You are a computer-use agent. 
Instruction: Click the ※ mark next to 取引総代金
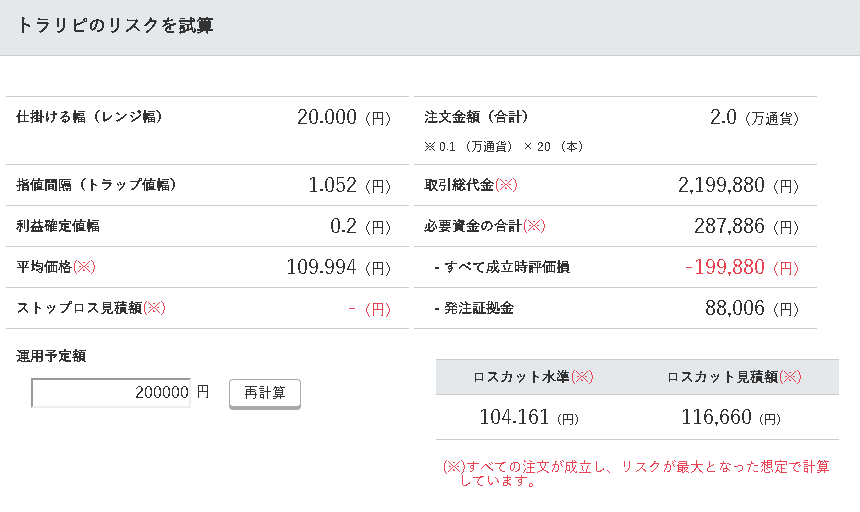506,185
